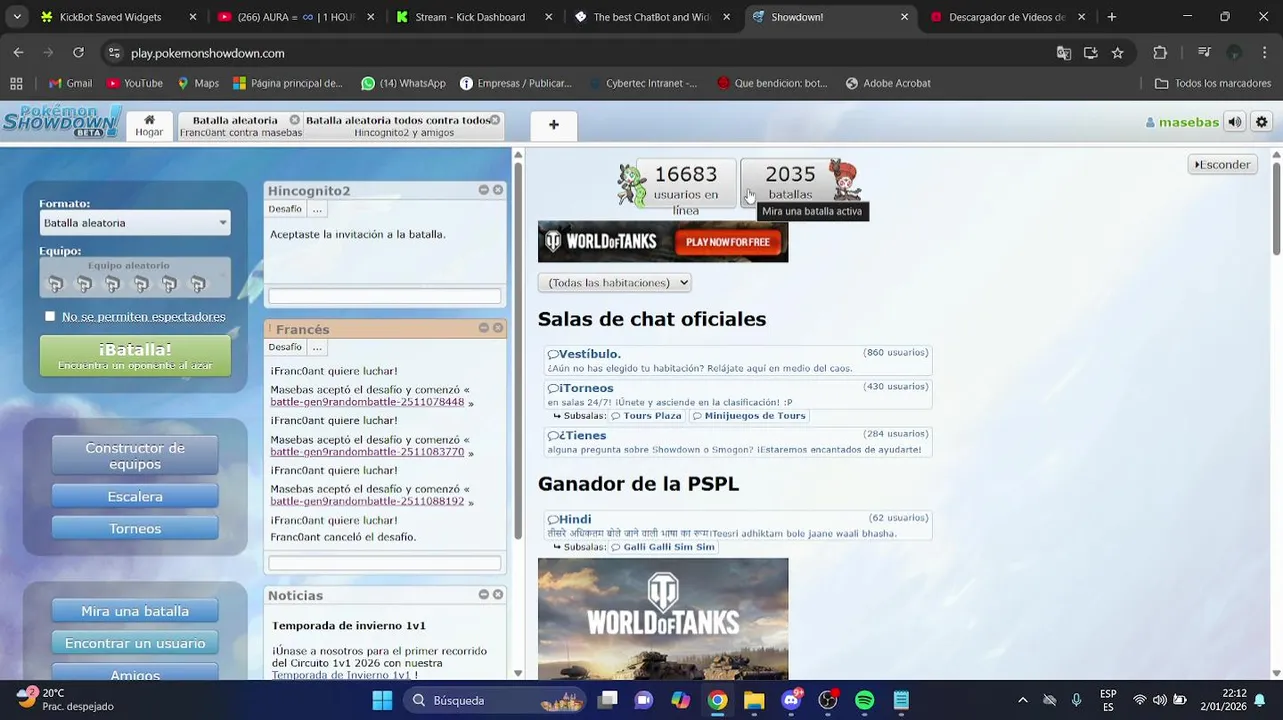
Task: Minimize the Francés chat window
Action: point(484,328)
